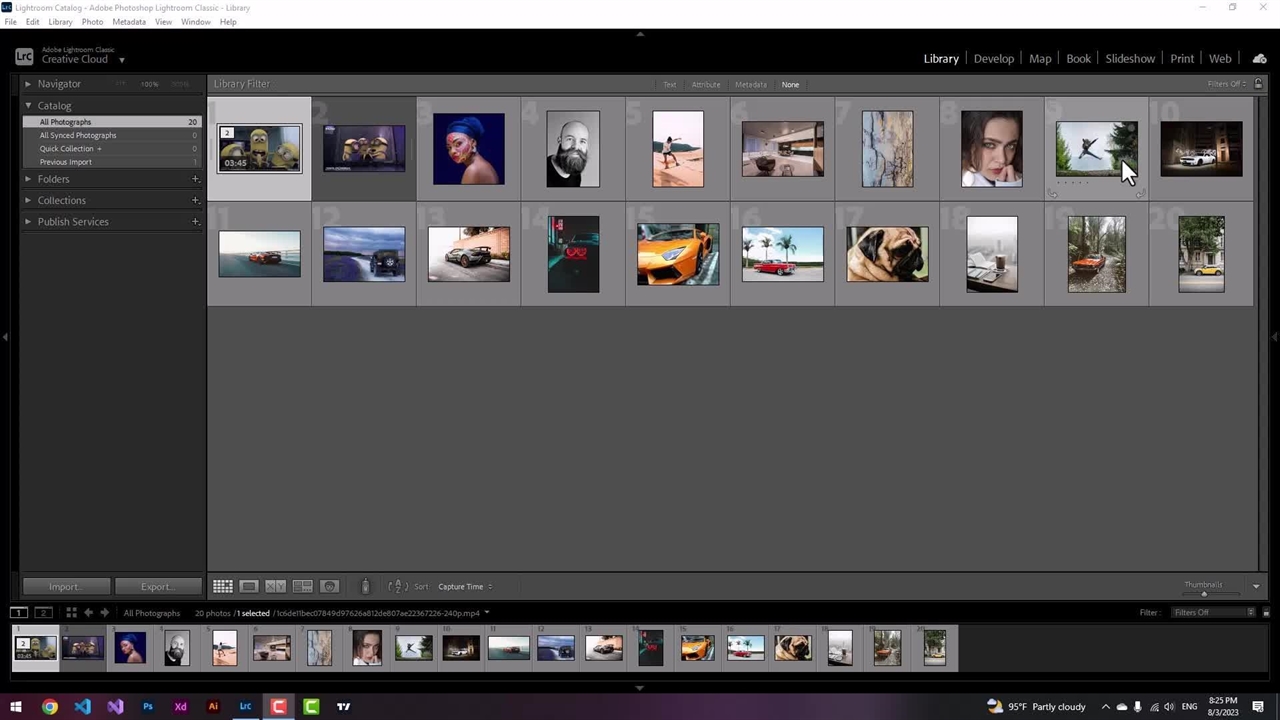1280x720 pixels.
Task: Adjust the Thumbnails size slider
Action: 1204,594
